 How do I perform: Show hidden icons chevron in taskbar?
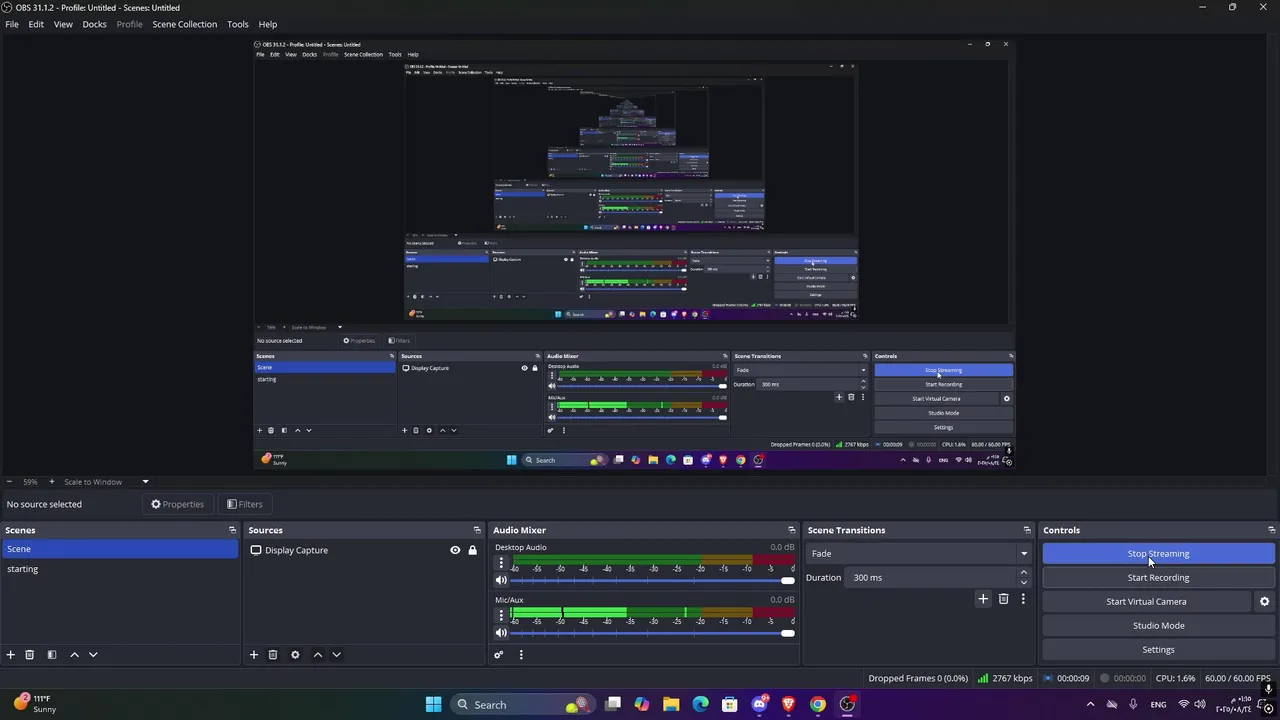(x=1090, y=705)
